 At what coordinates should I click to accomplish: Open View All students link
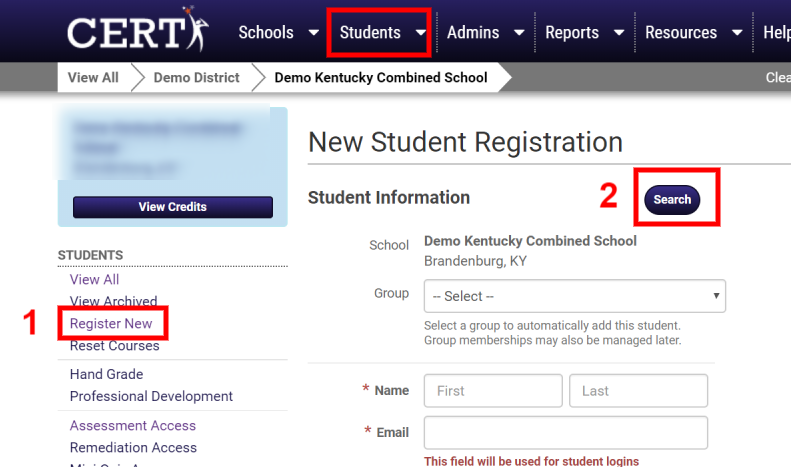coord(94,280)
